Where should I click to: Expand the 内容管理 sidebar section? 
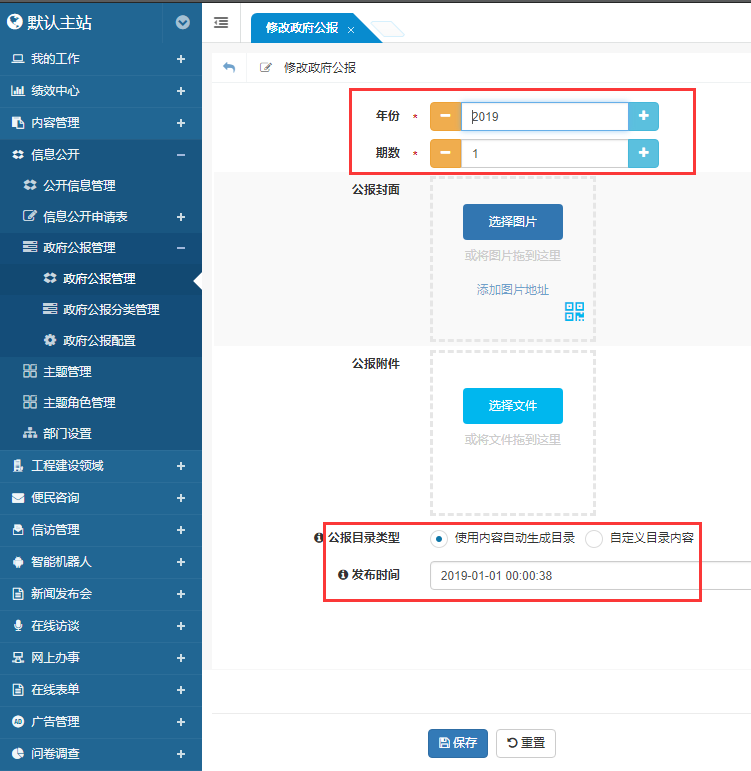pyautogui.click(x=181, y=123)
